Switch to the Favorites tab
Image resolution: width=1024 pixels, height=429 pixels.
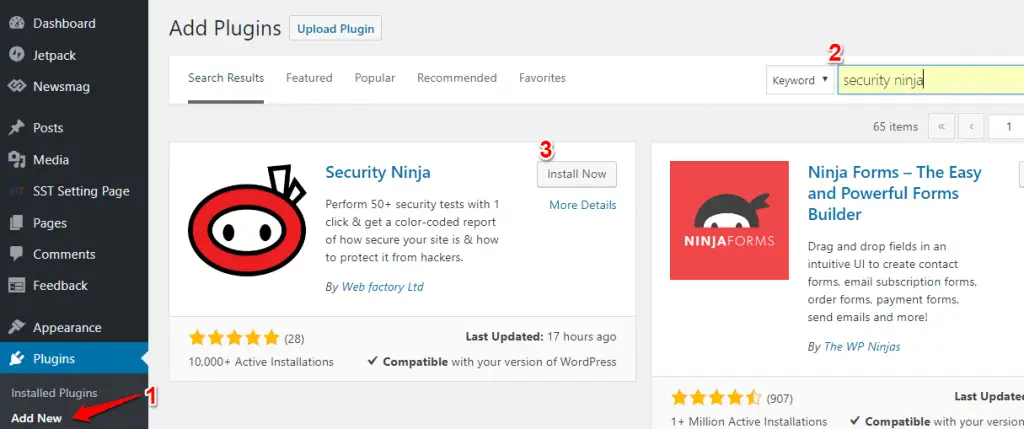coord(542,78)
